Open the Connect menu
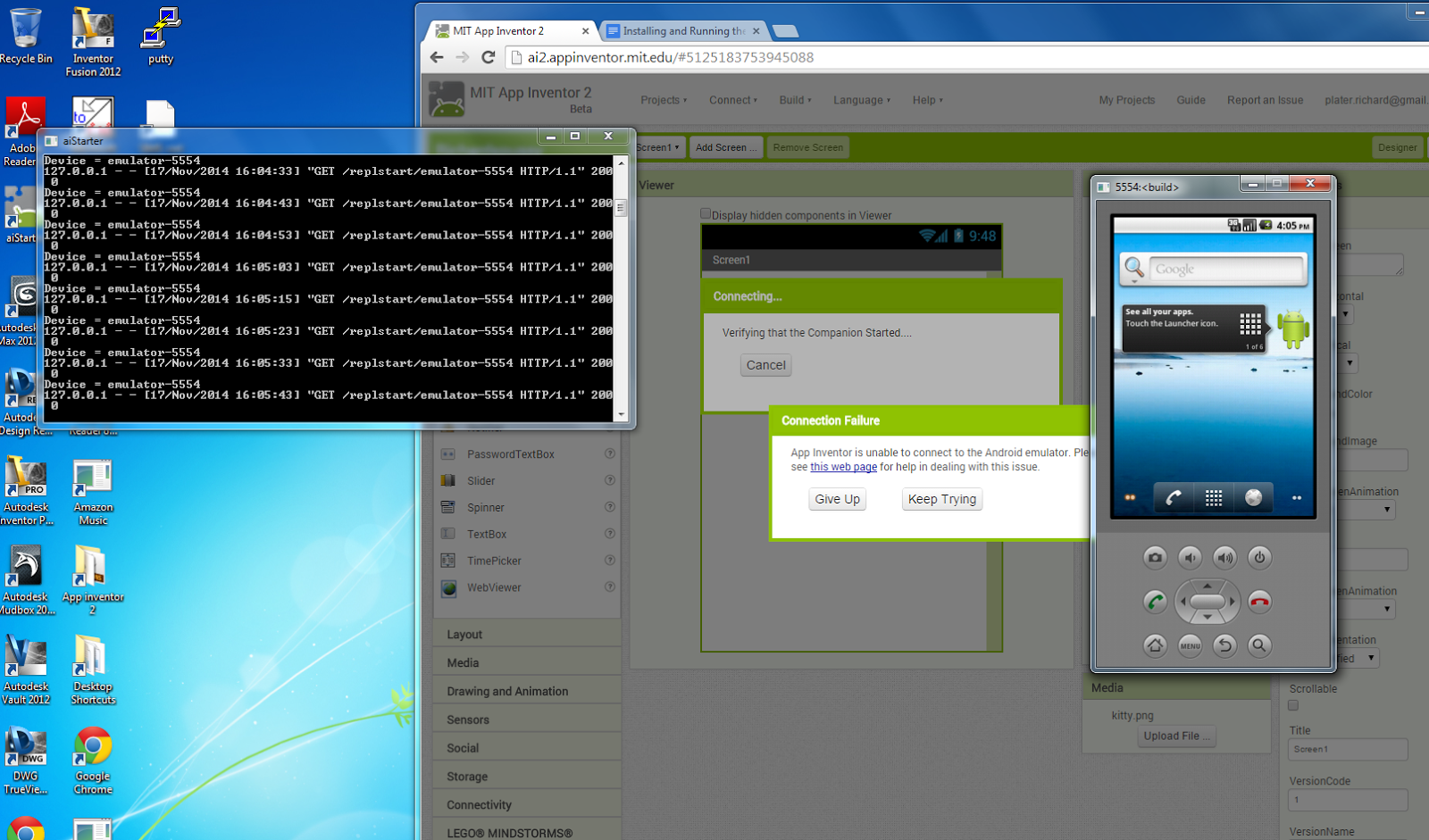Image resolution: width=1429 pixels, height=840 pixels. pyautogui.click(x=733, y=100)
